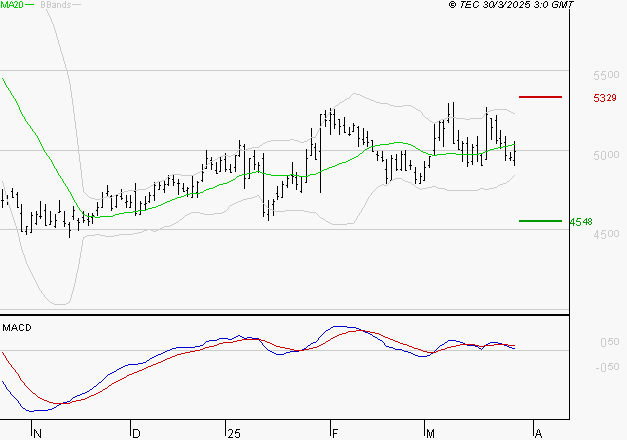Click the 5500 price axis label

click(606, 75)
